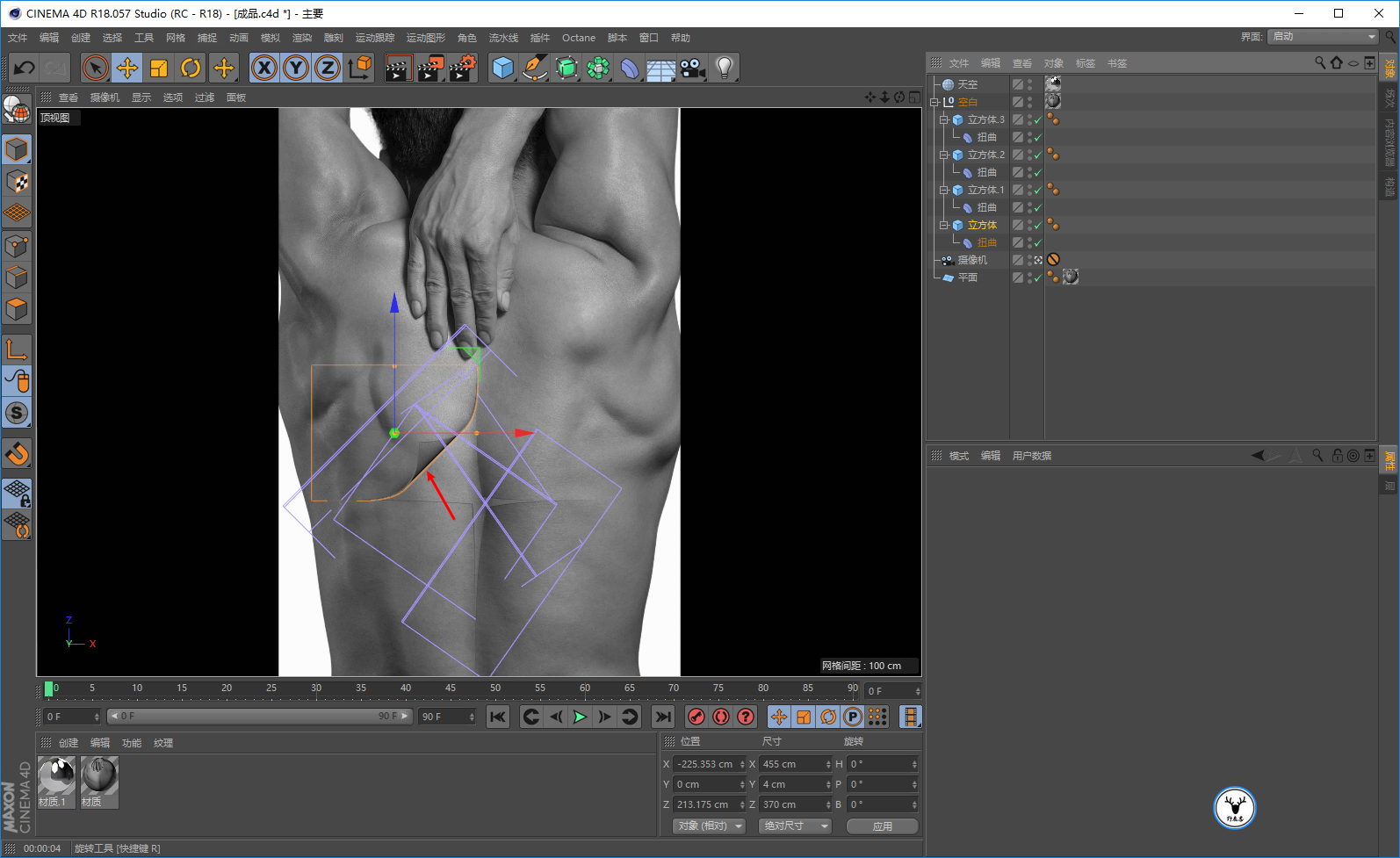The width and height of the screenshot is (1400, 858).
Task: Open the 文件 menu
Action: click(18, 38)
